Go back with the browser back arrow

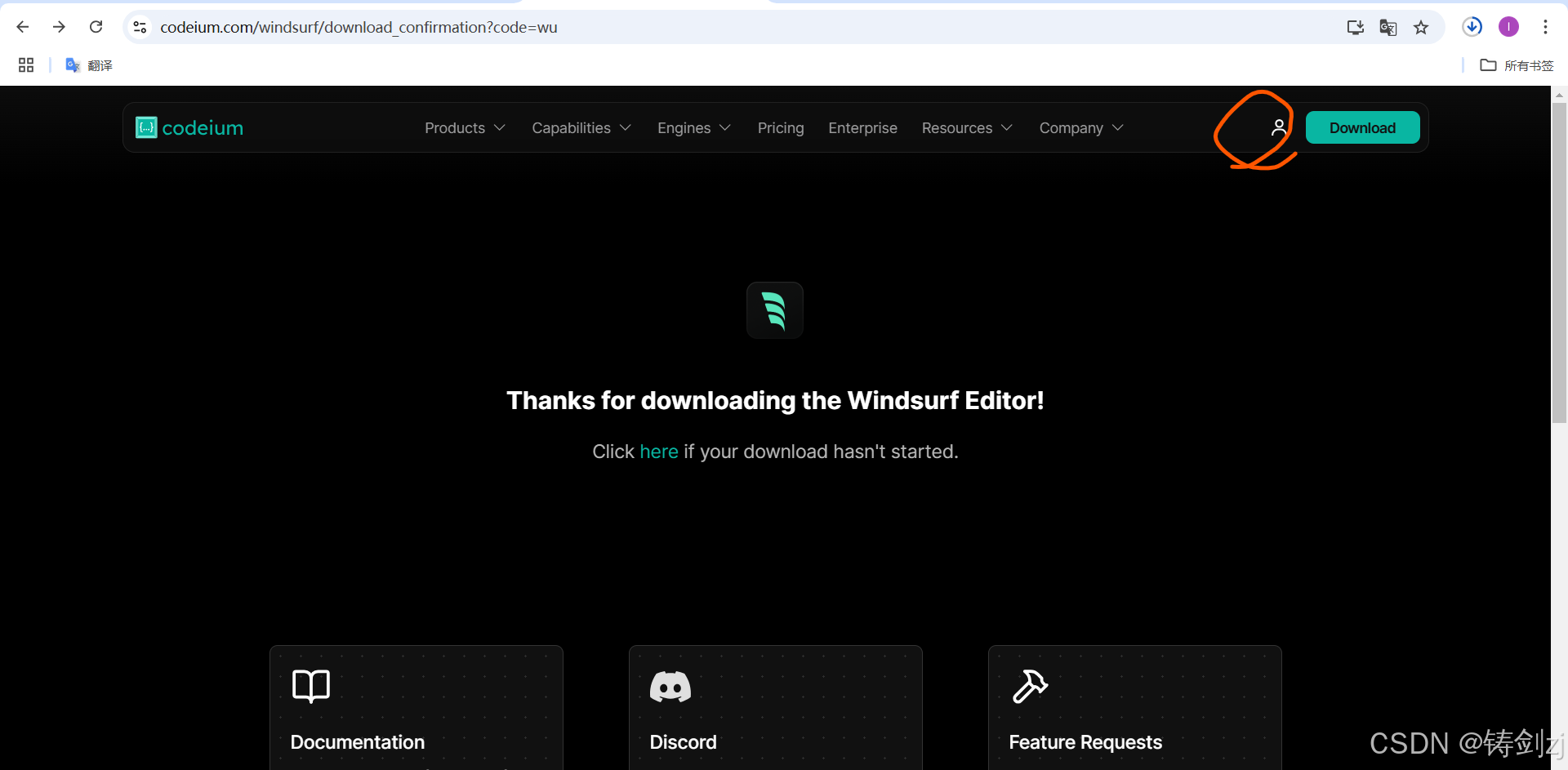point(23,27)
